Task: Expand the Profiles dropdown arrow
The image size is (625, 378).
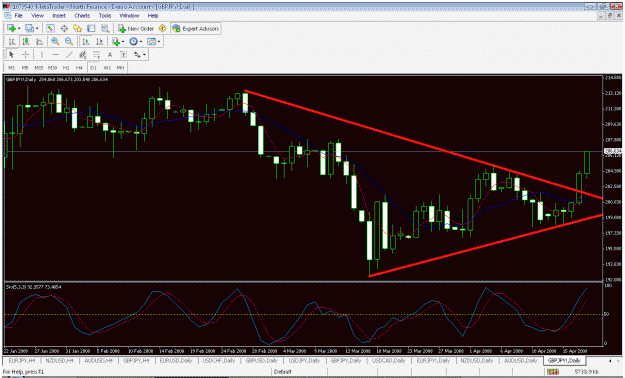Action: [37, 29]
